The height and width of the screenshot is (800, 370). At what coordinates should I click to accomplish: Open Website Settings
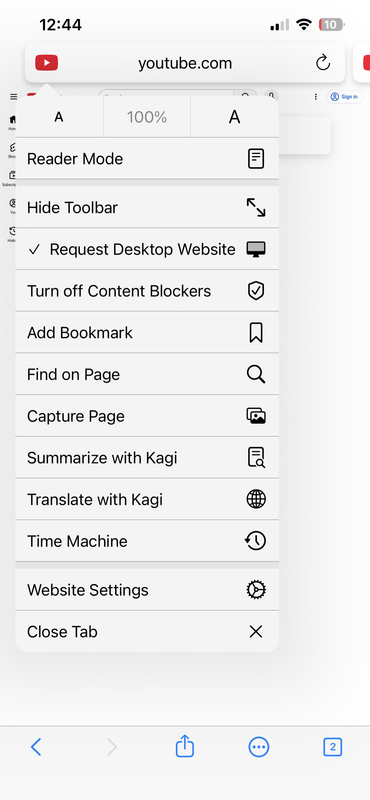click(x=147, y=590)
